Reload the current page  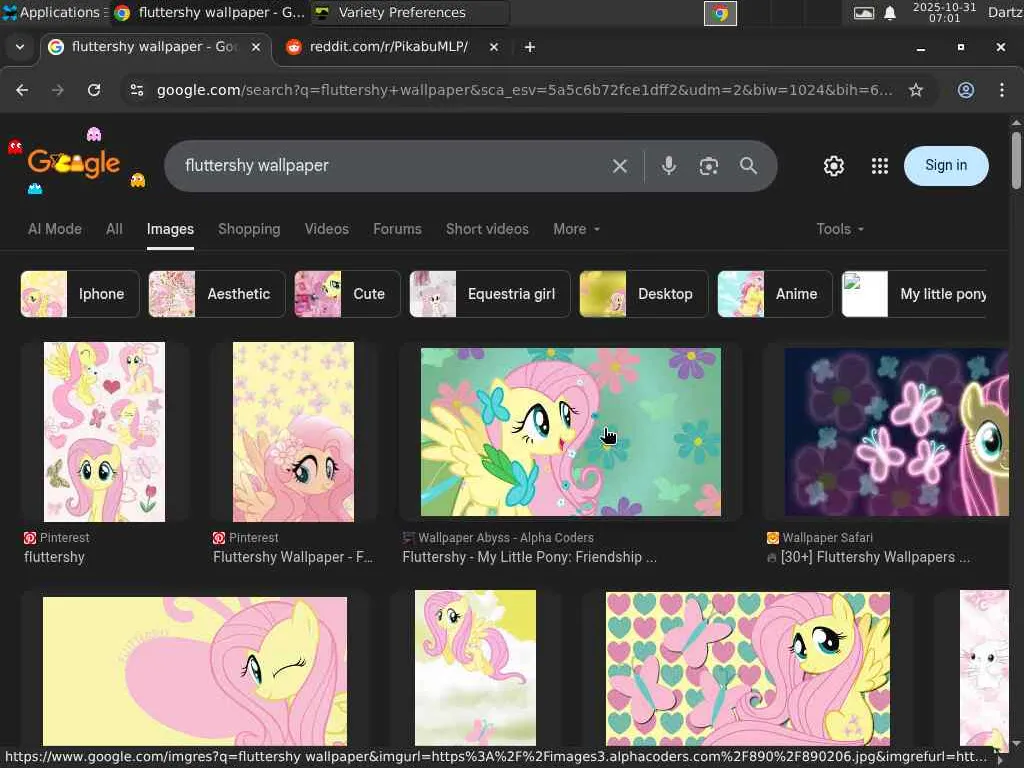(94, 90)
